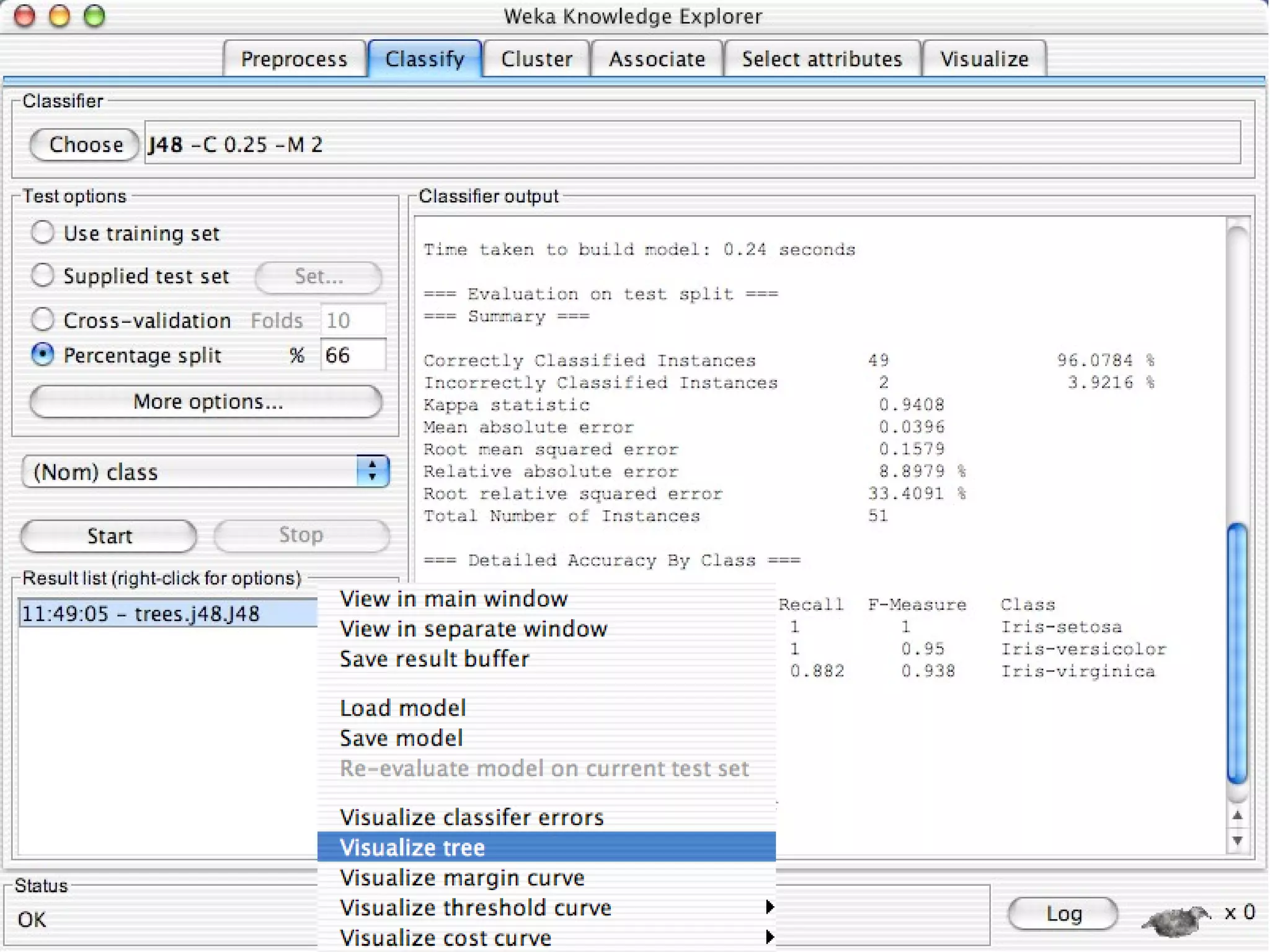The image size is (1270, 952).
Task: Select Percentage split radio button
Action: coord(43,355)
